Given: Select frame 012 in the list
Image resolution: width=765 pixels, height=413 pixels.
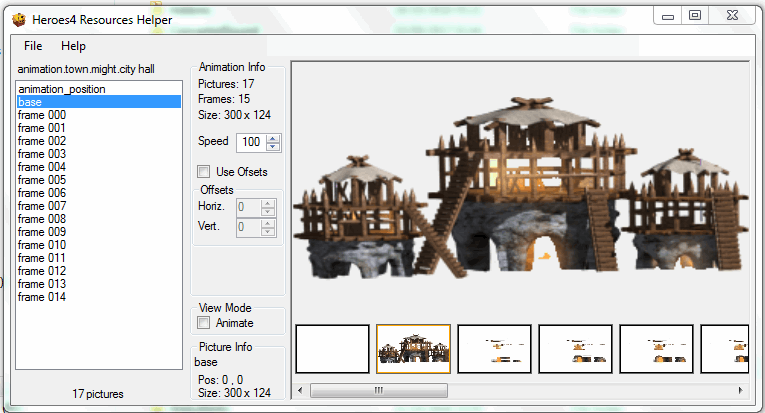Looking at the screenshot, I should pyautogui.click(x=99, y=271).
